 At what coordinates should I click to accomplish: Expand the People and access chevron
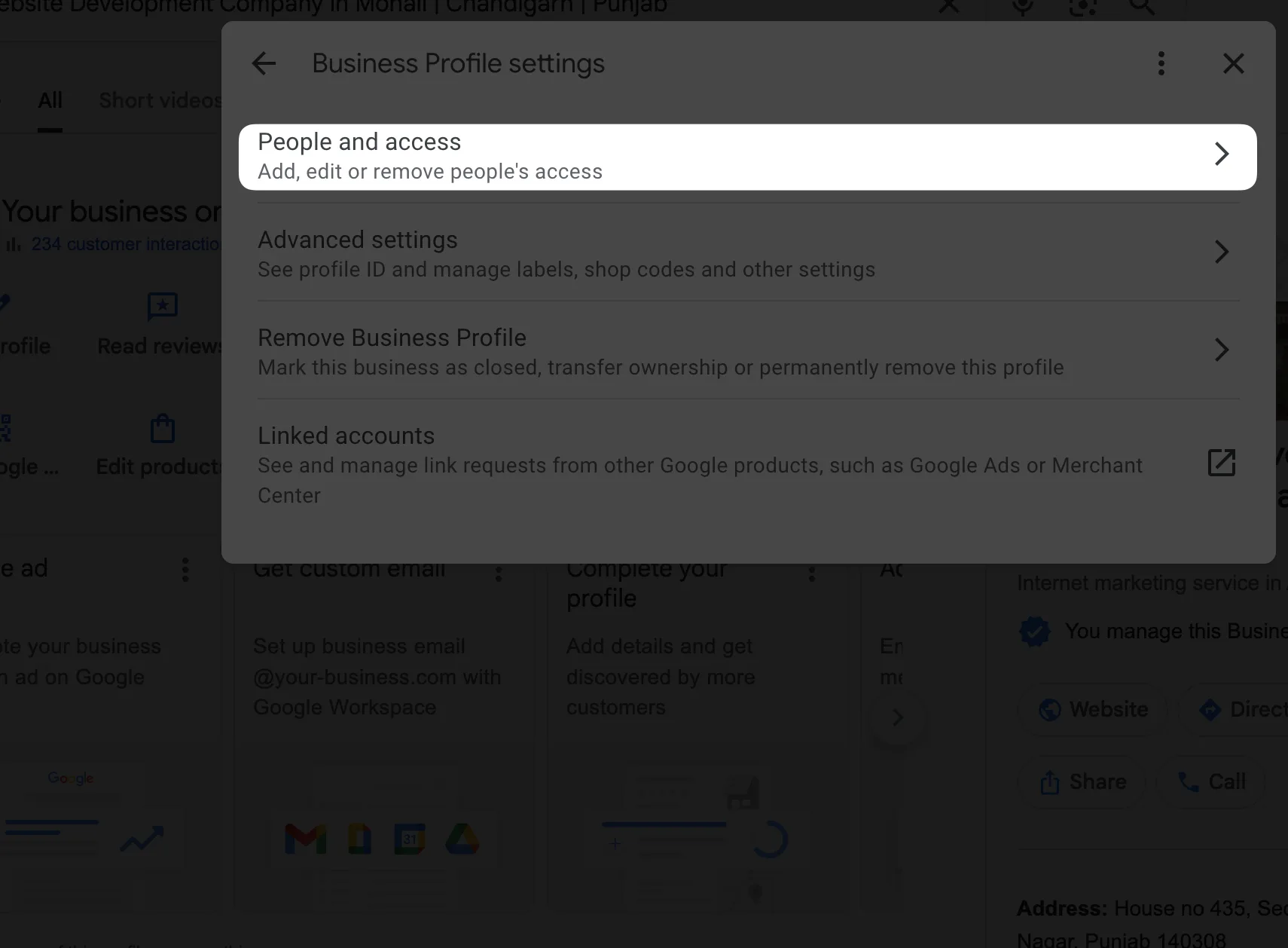coord(1221,154)
